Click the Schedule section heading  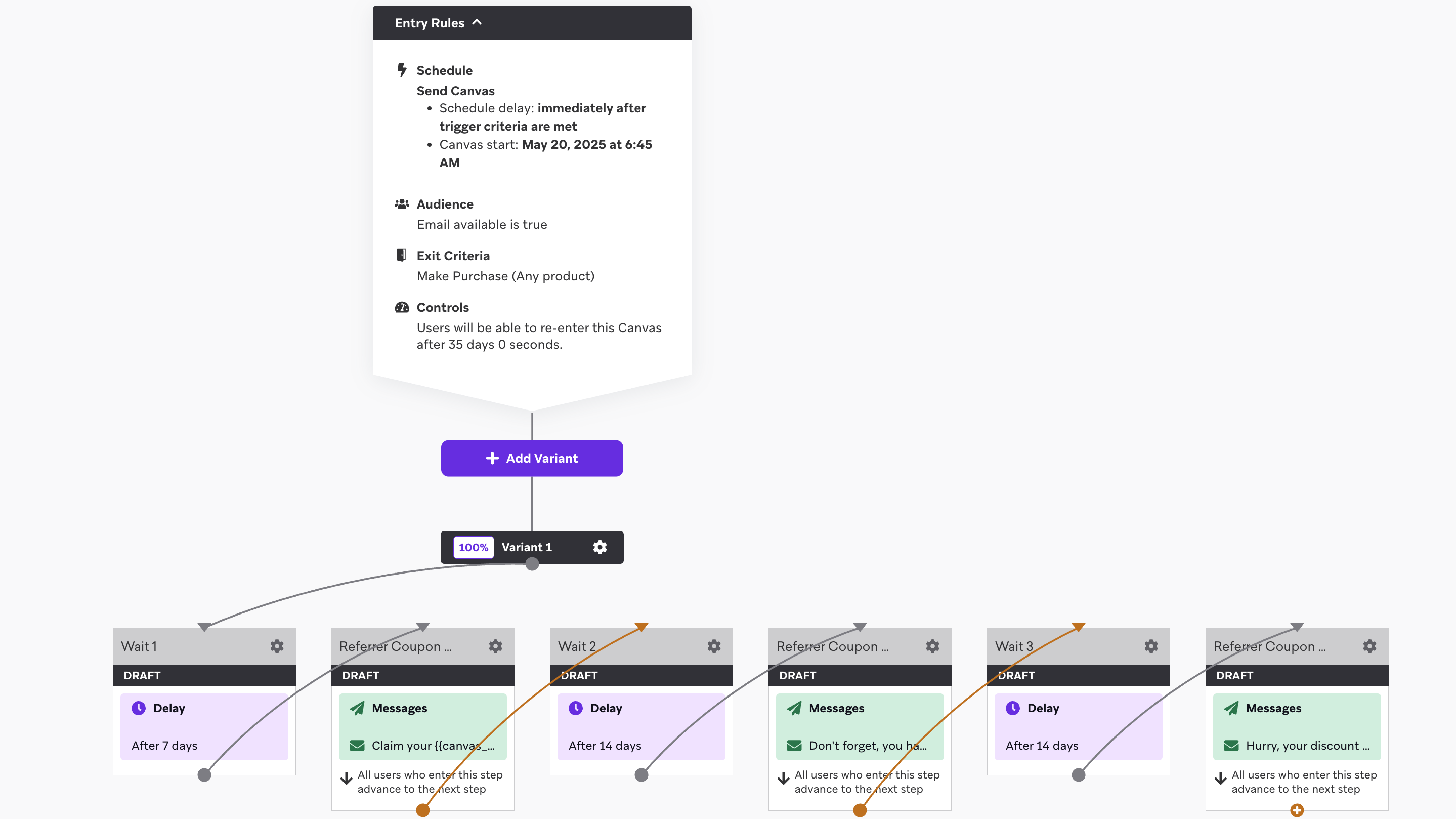(x=444, y=71)
